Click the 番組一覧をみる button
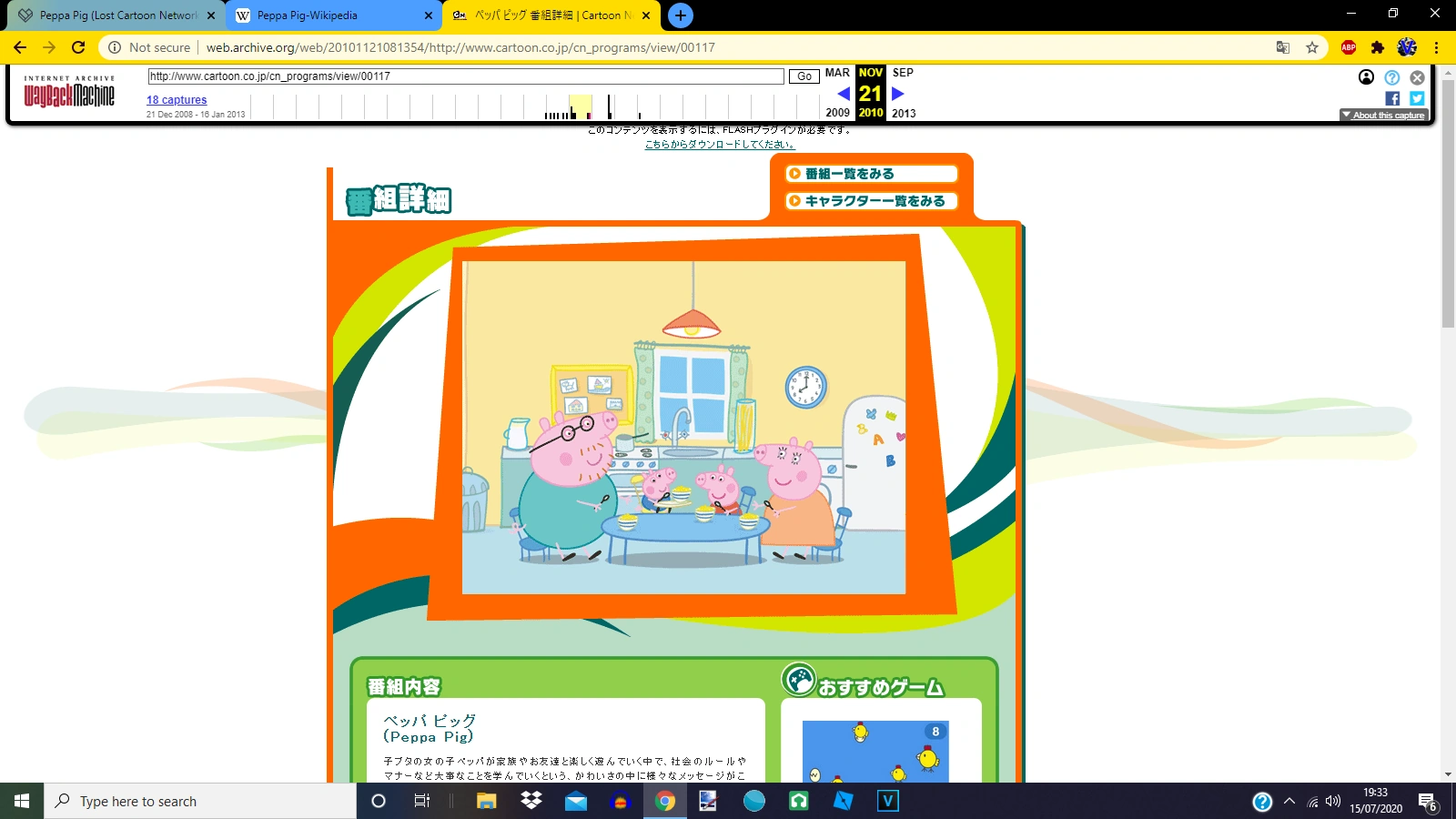This screenshot has height=819, width=1456. pos(872,174)
